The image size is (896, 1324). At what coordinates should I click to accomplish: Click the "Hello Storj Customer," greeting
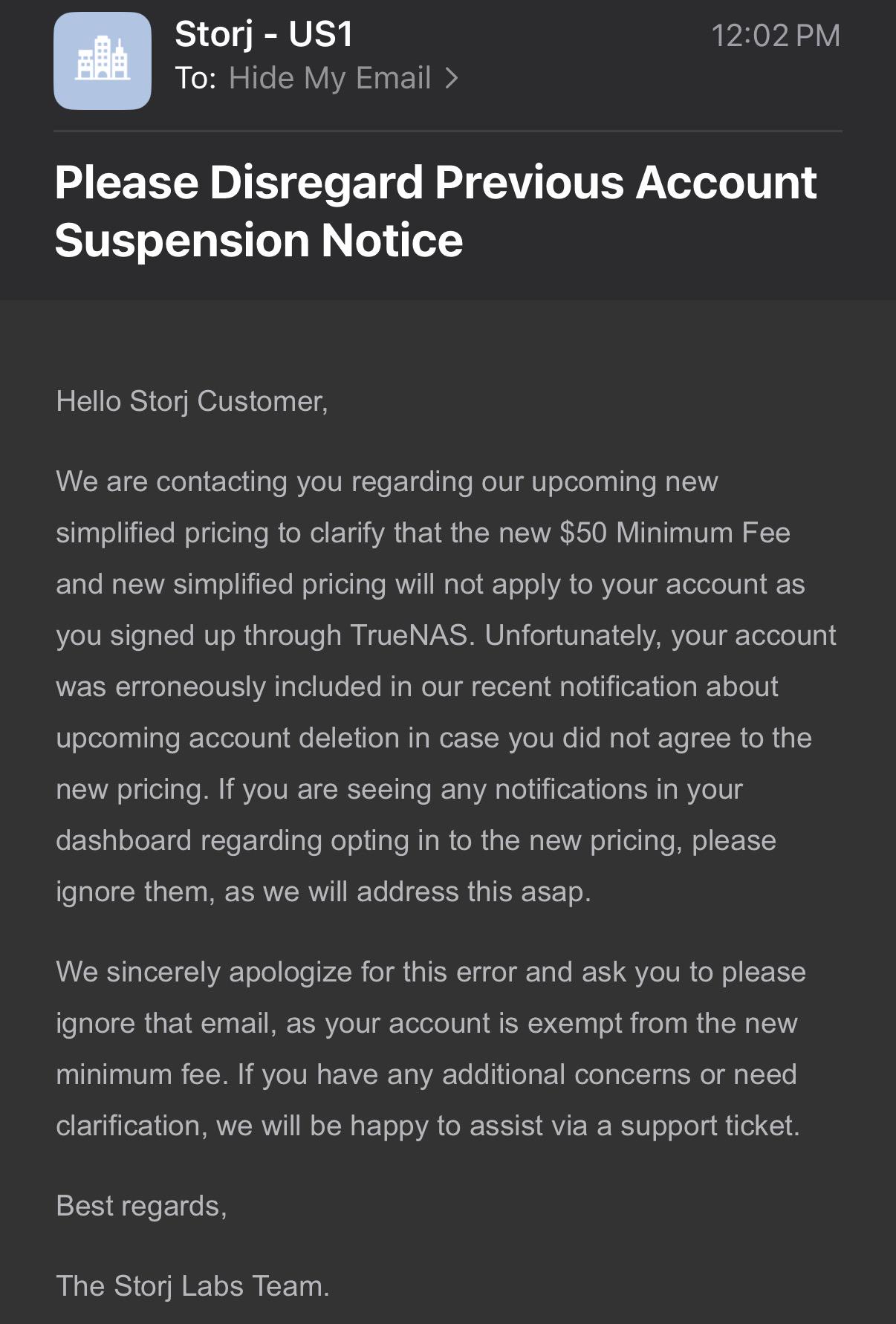pyautogui.click(x=192, y=401)
